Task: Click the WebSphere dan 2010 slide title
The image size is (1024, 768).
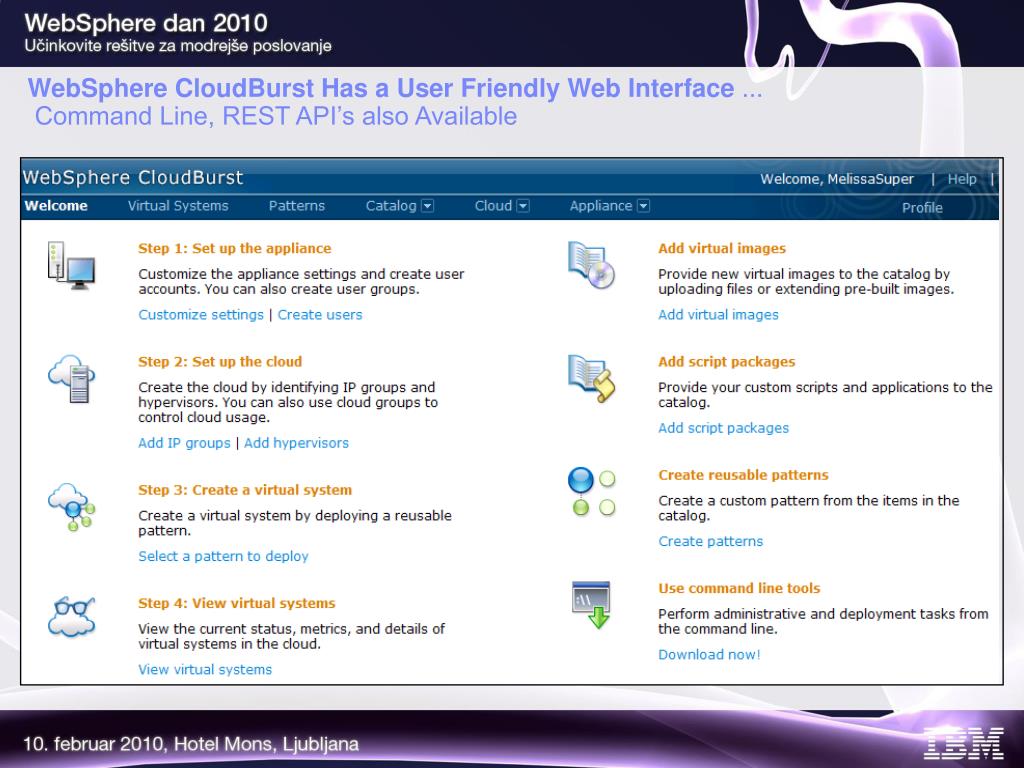Action: click(x=146, y=24)
